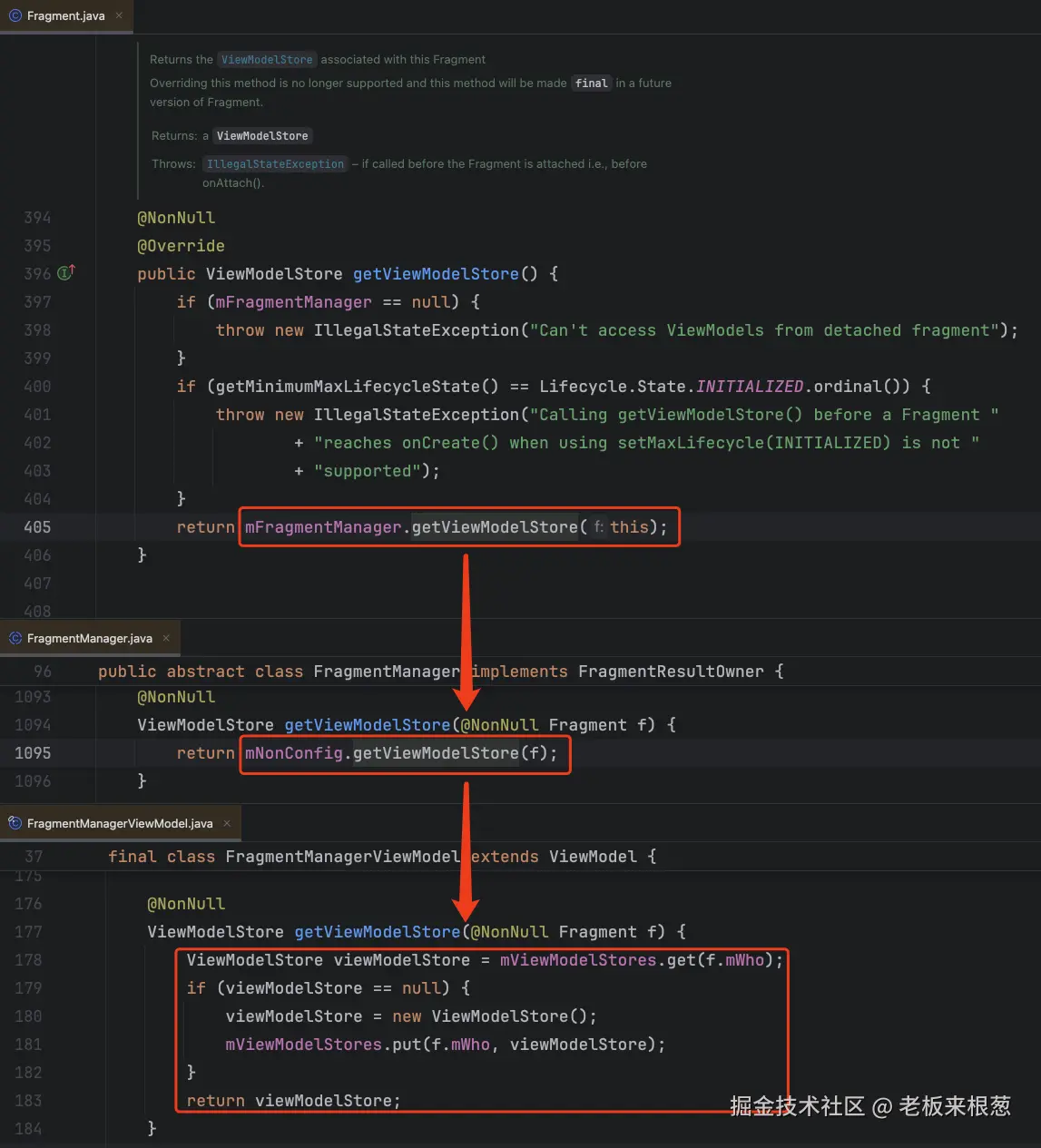Switch to the Fragment.java tab
Screen dimensions: 1041x1148
[x=66, y=16]
